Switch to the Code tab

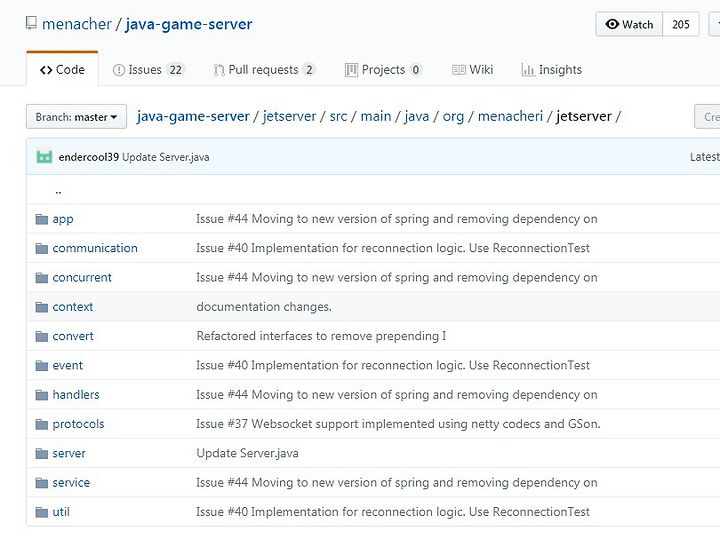(x=62, y=70)
